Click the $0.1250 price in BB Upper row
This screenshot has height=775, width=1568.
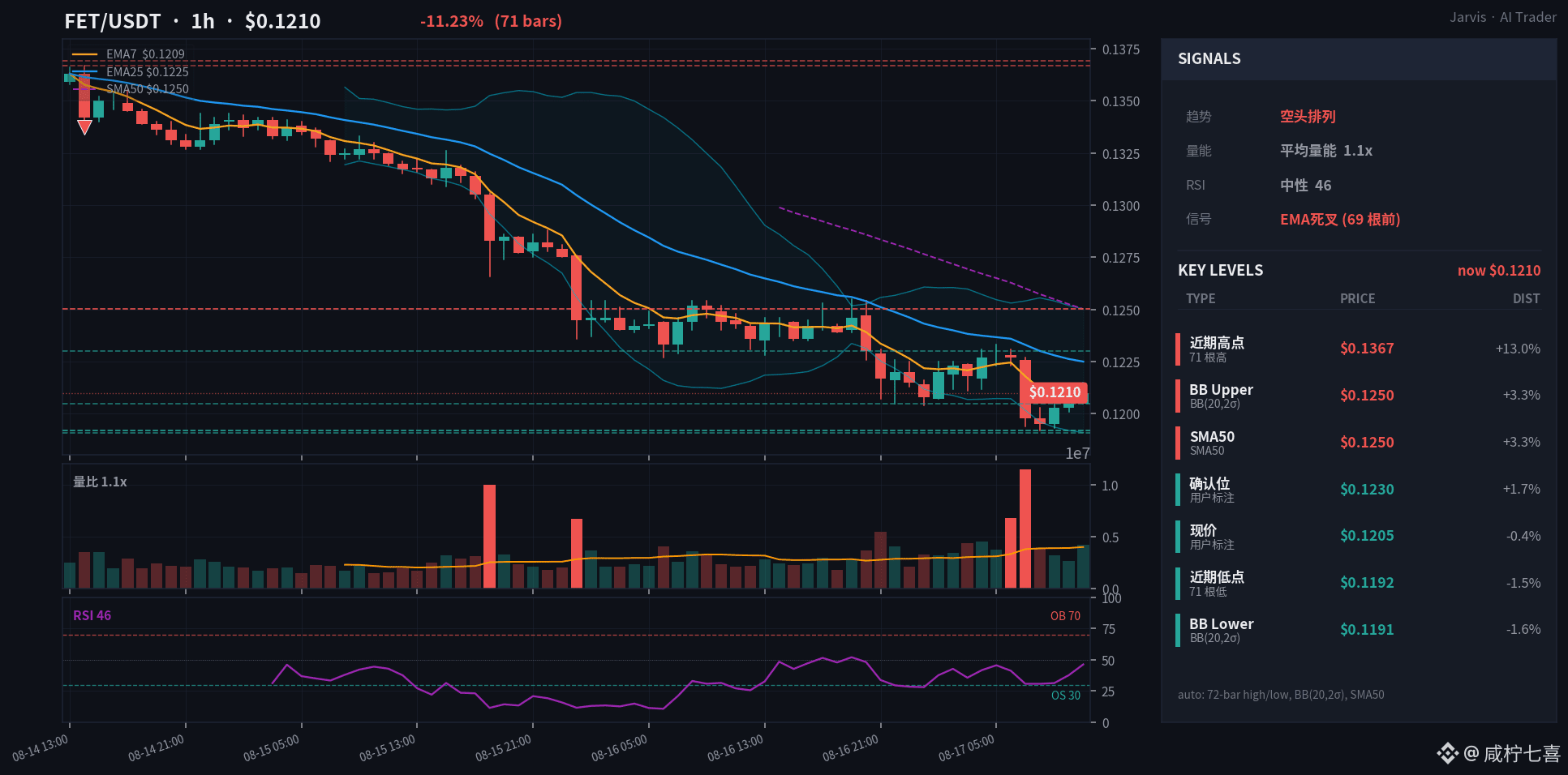coord(1367,396)
